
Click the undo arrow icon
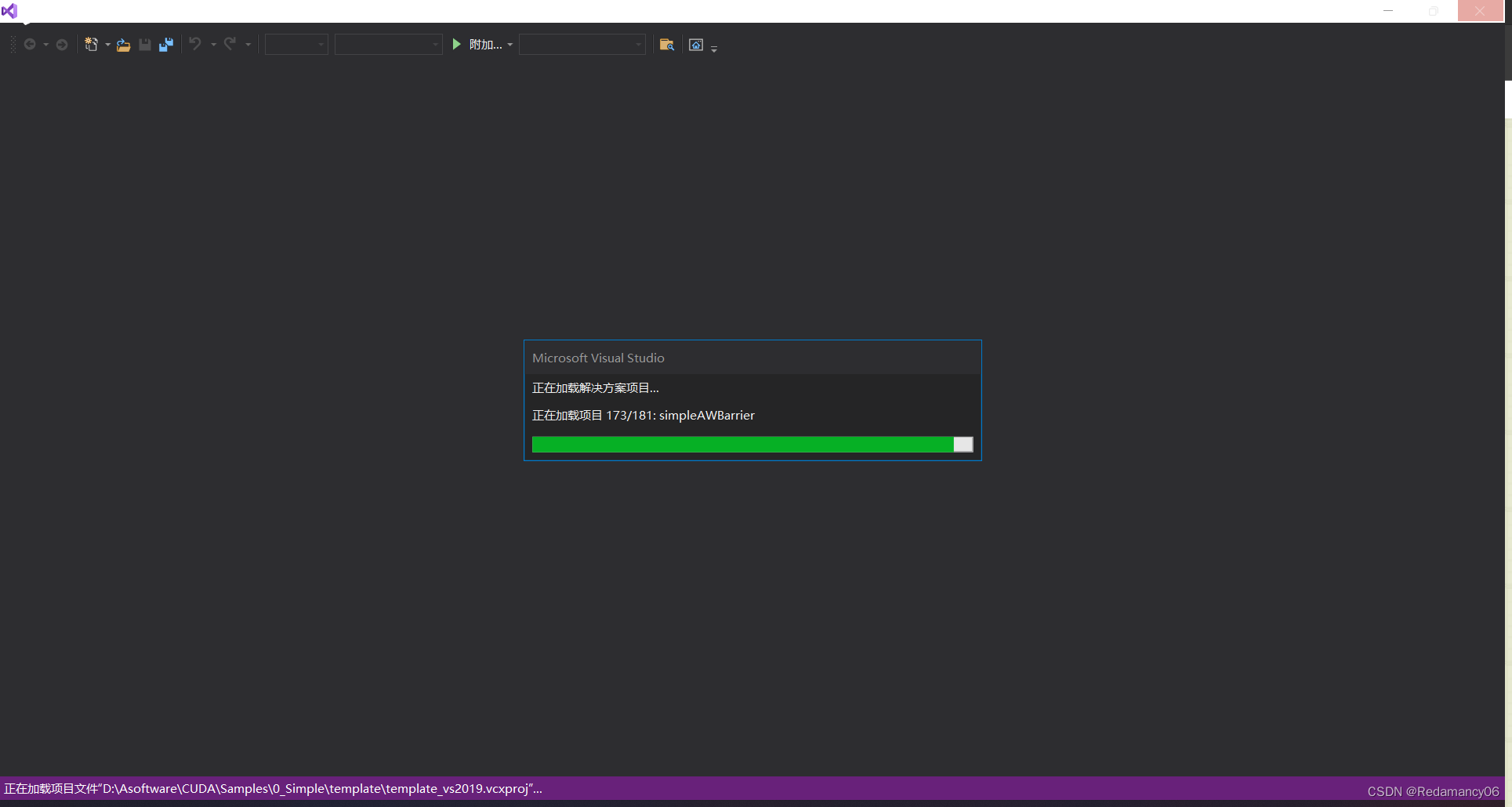(x=195, y=44)
